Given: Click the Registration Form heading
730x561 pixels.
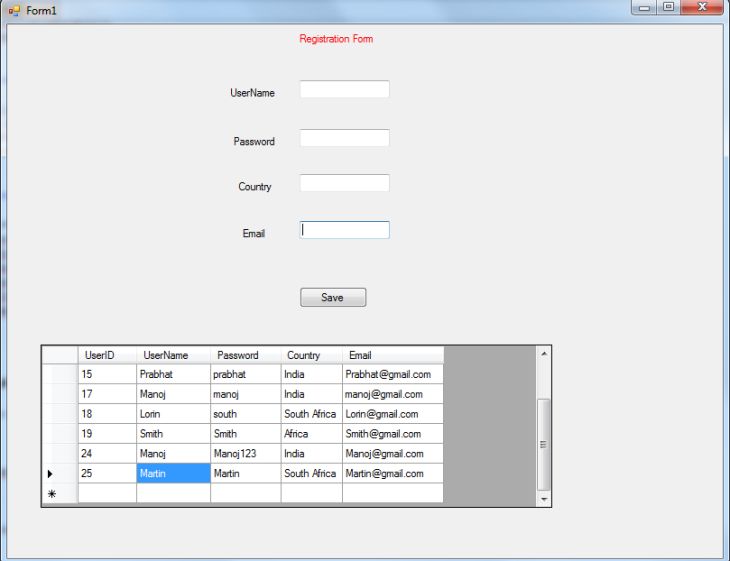Looking at the screenshot, I should click(336, 39).
